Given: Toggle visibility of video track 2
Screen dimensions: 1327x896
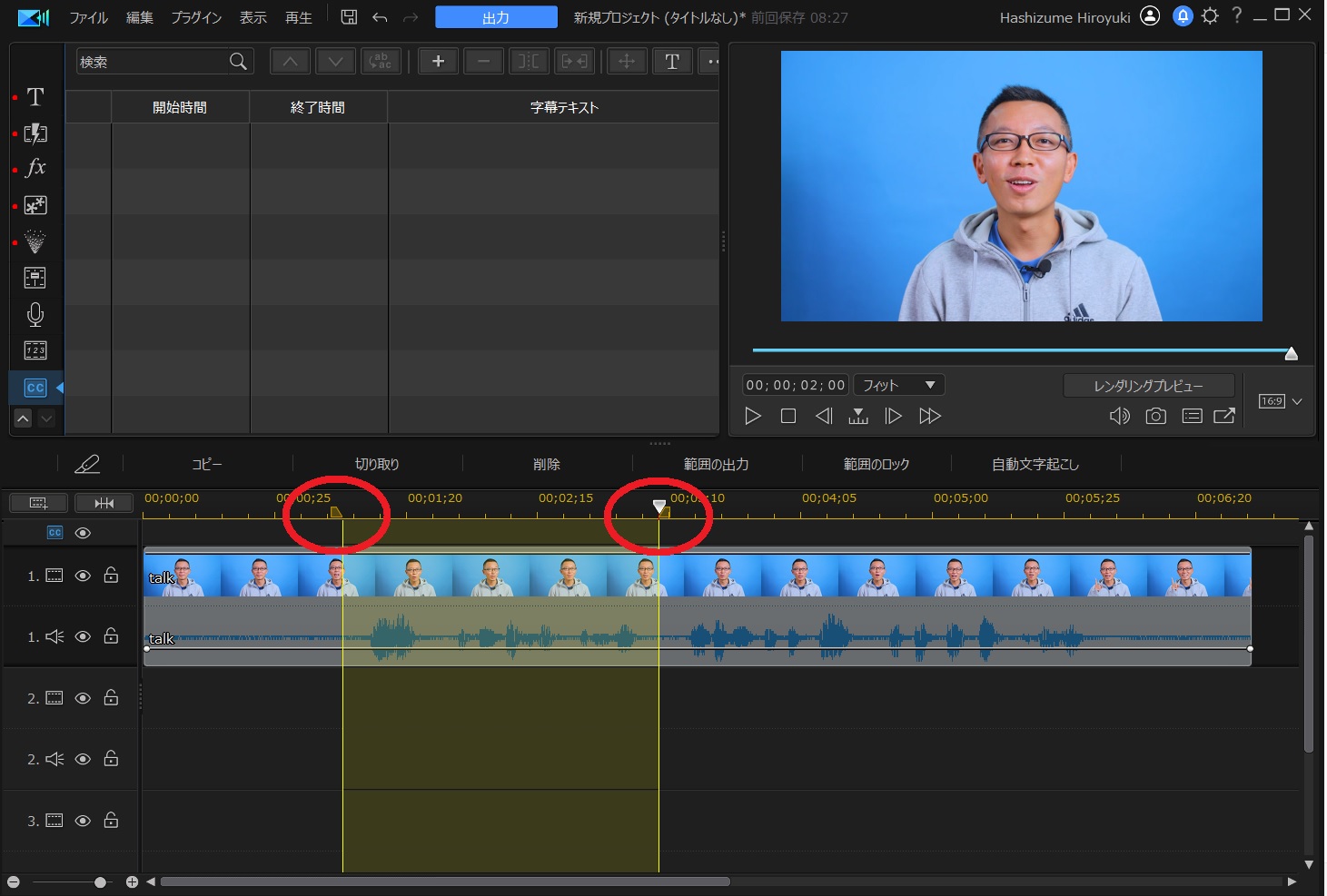Looking at the screenshot, I should [83, 698].
